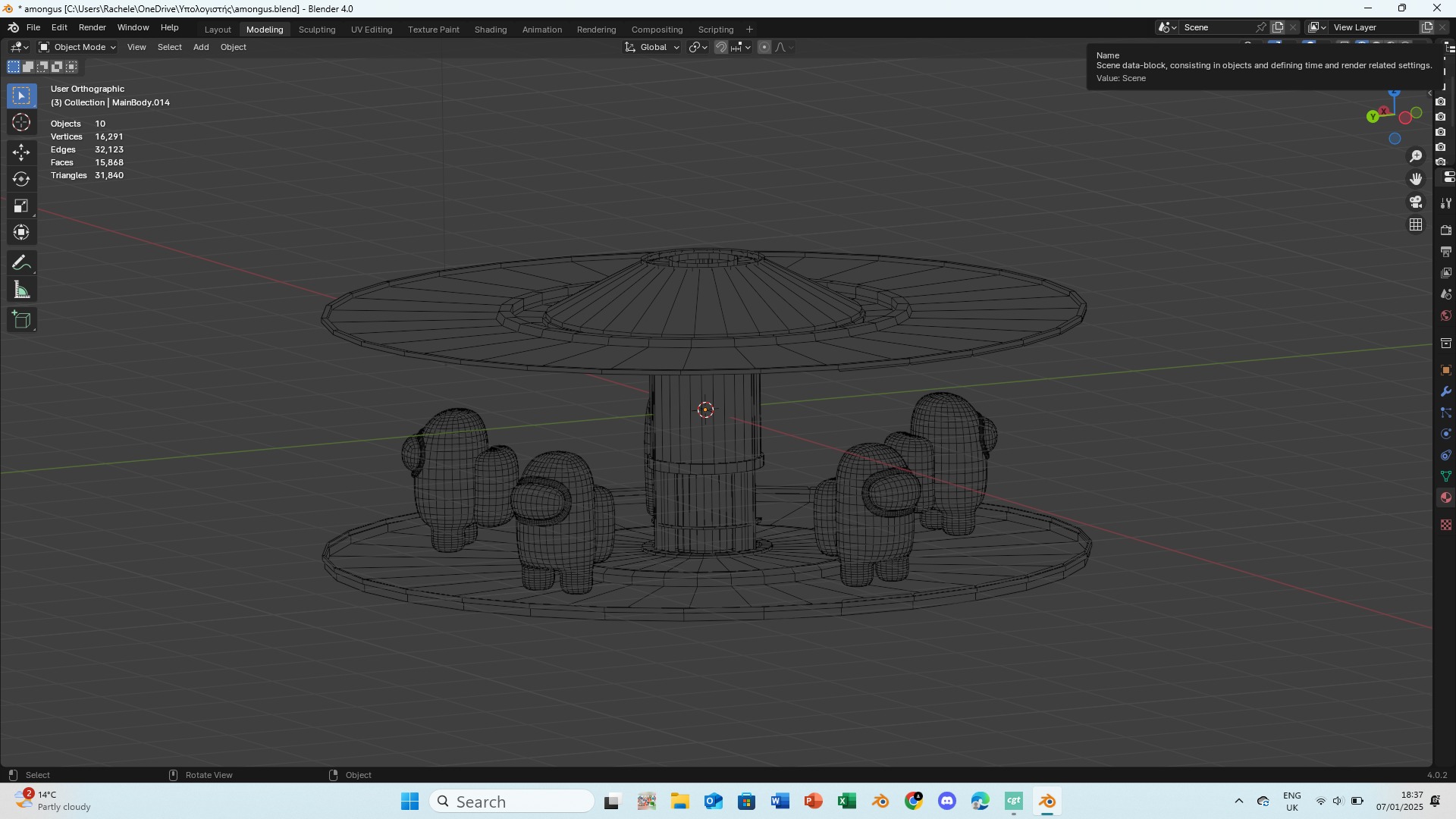Toggle the camera view icon
Viewport: 1456px width, 819px height.
1416,202
